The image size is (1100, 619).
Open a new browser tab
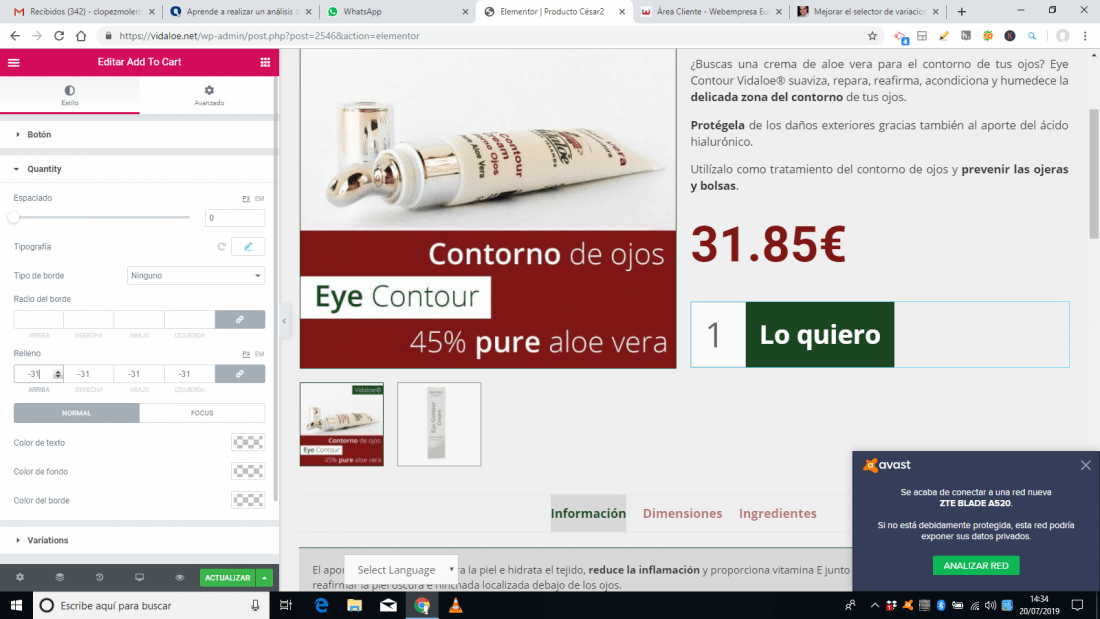(962, 12)
